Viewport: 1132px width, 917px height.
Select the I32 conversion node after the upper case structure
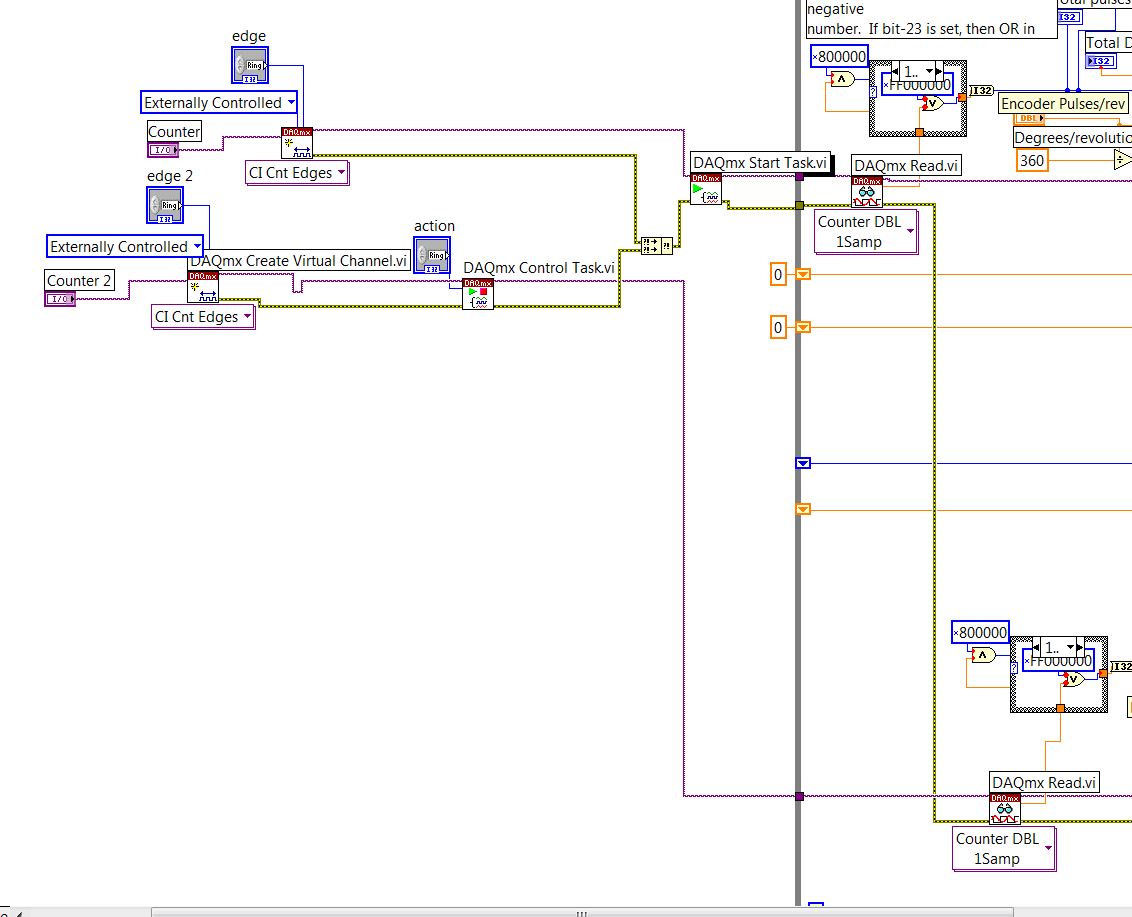coord(981,91)
